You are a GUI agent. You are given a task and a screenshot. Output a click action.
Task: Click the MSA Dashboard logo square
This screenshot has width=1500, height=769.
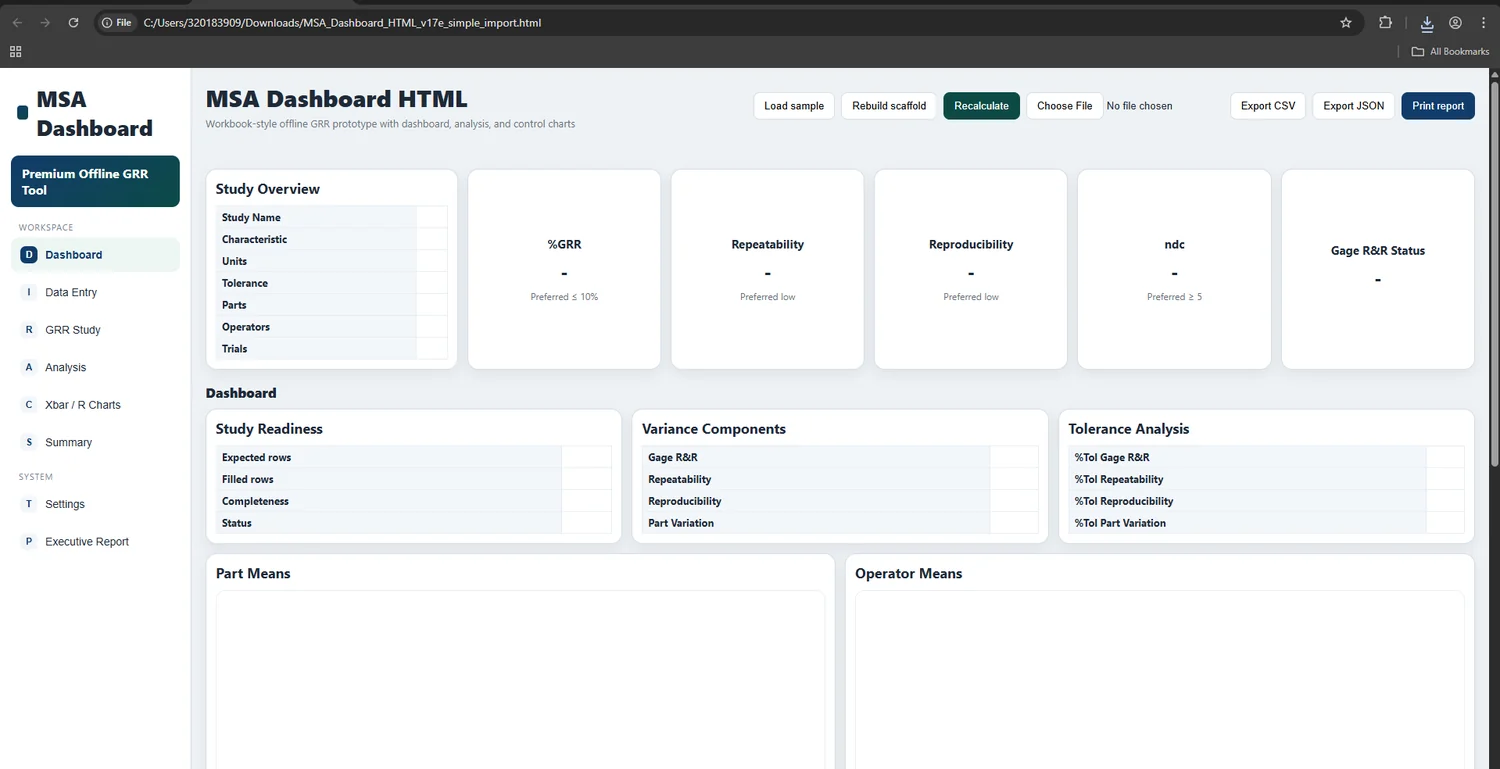coord(23,114)
